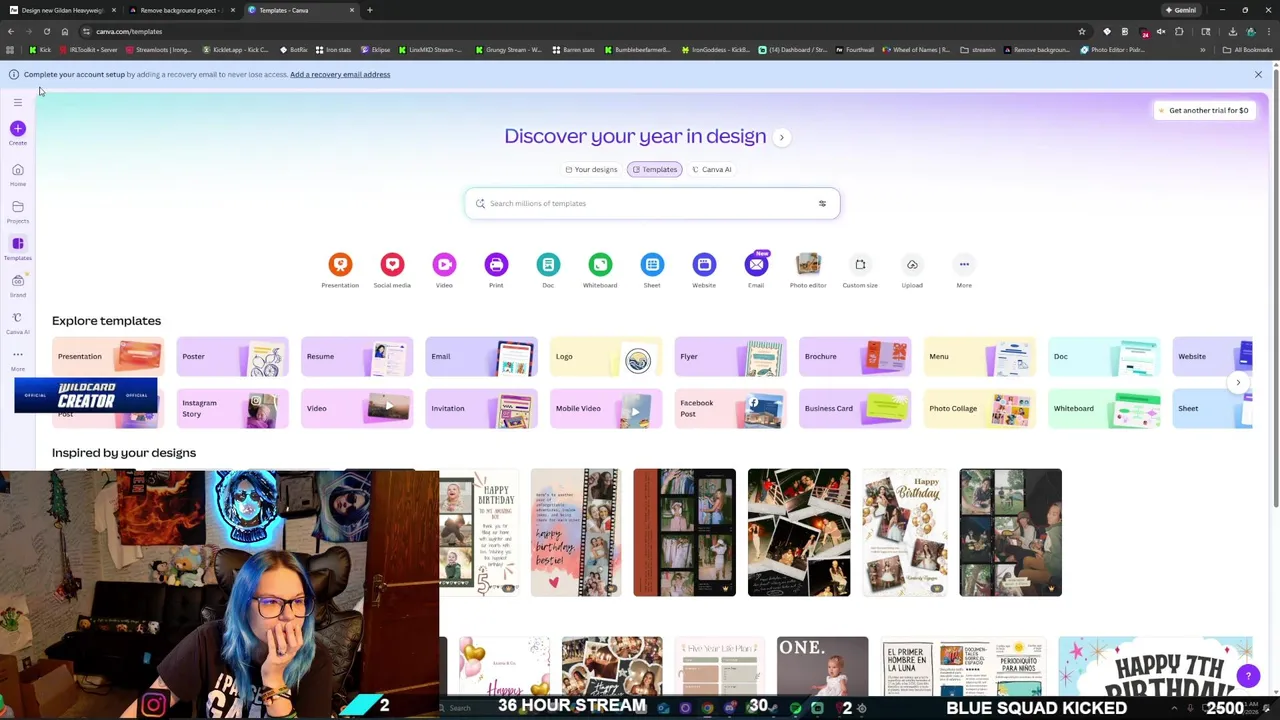
Task: Open the Whiteboard category icon
Action: [x=600, y=264]
